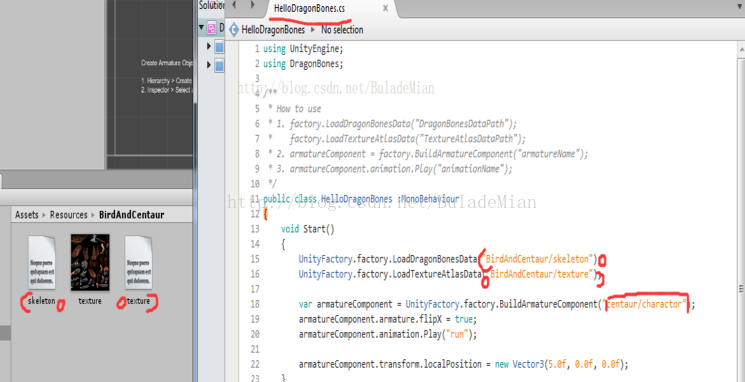Click the using DragonBones line
745x382 pixels.
click(303, 64)
